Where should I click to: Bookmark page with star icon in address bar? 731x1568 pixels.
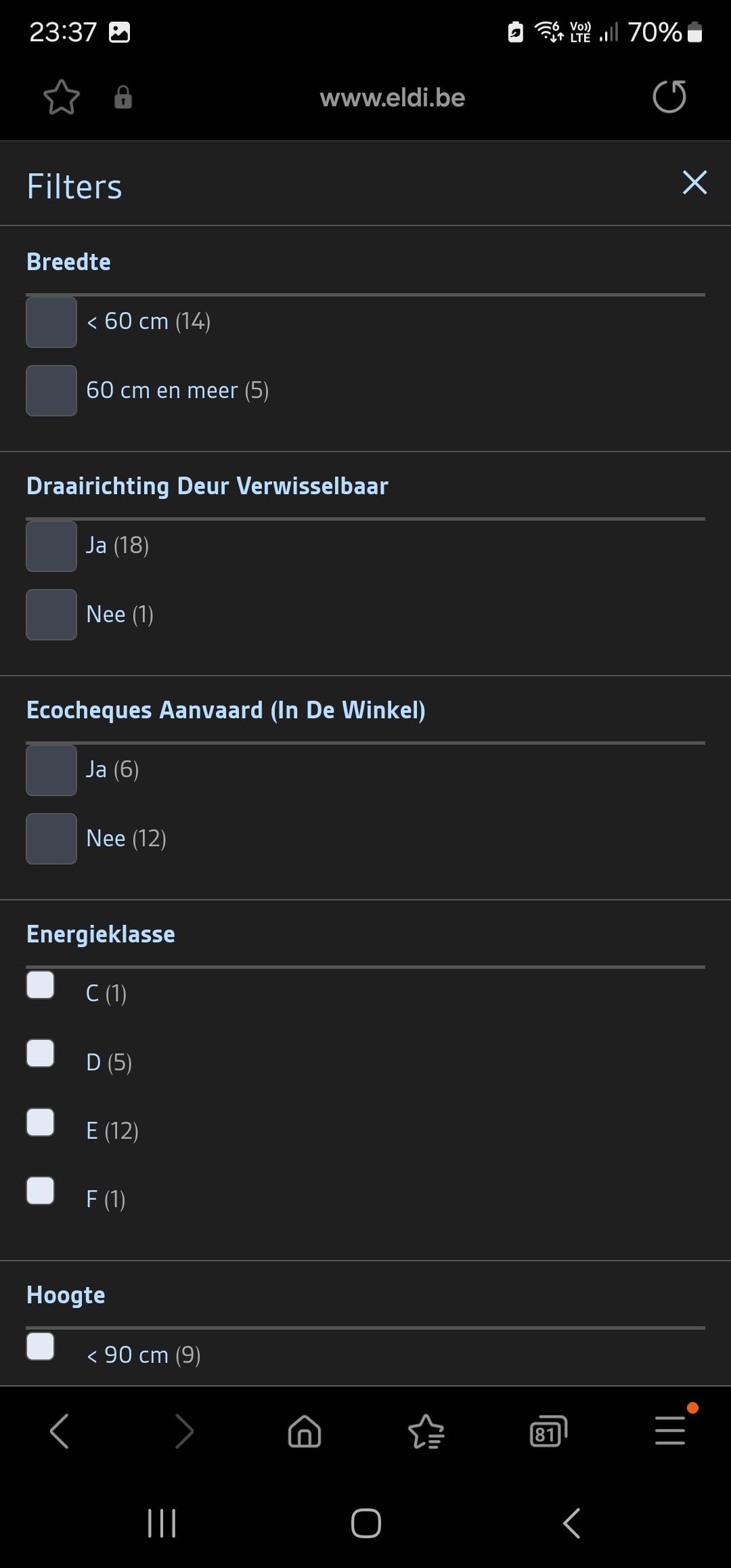[x=62, y=97]
